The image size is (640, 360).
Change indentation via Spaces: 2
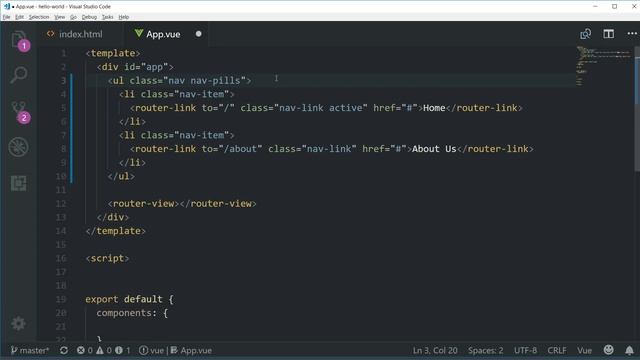(485, 350)
